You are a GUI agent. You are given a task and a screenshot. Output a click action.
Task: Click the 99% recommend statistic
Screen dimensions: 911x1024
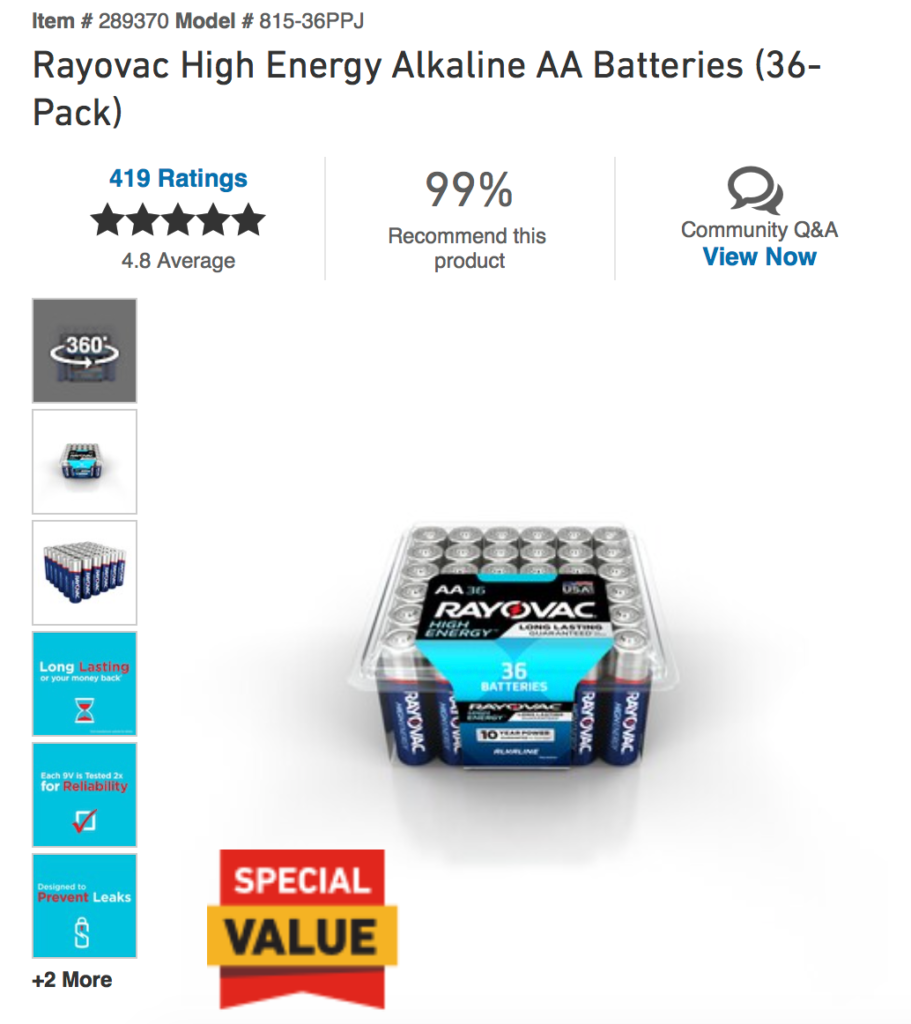click(469, 190)
